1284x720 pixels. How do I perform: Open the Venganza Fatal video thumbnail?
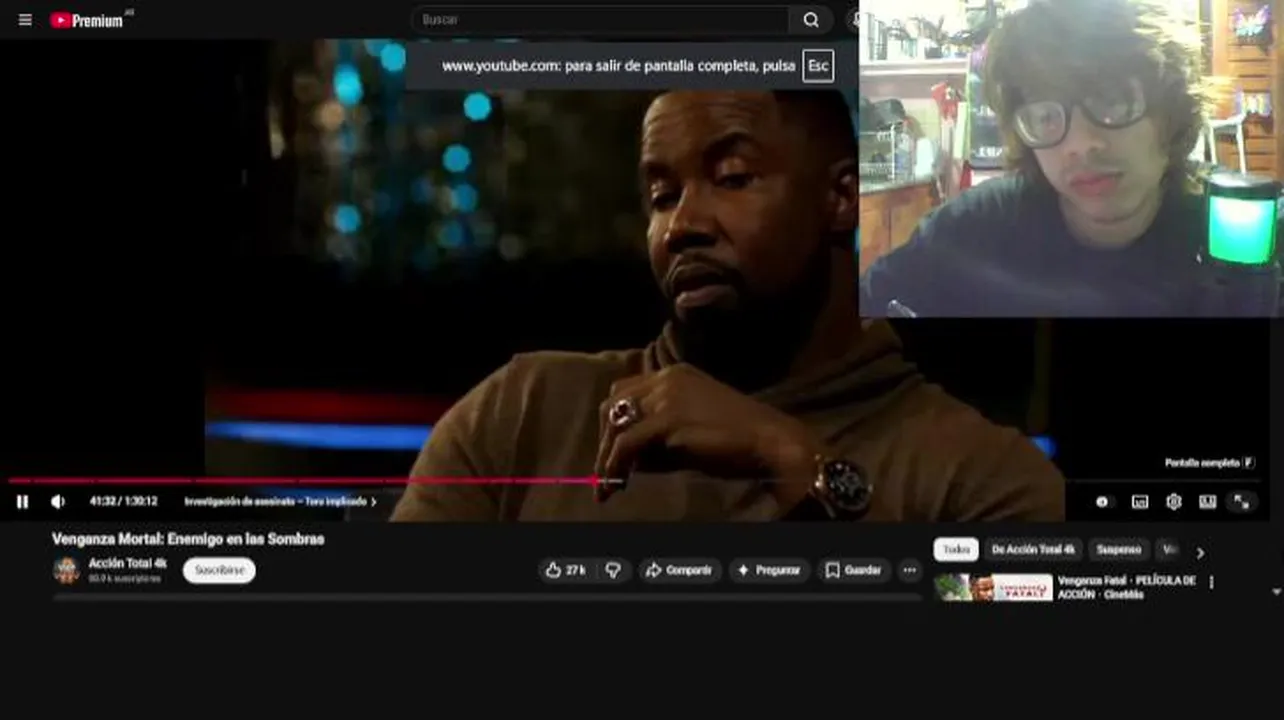993,588
